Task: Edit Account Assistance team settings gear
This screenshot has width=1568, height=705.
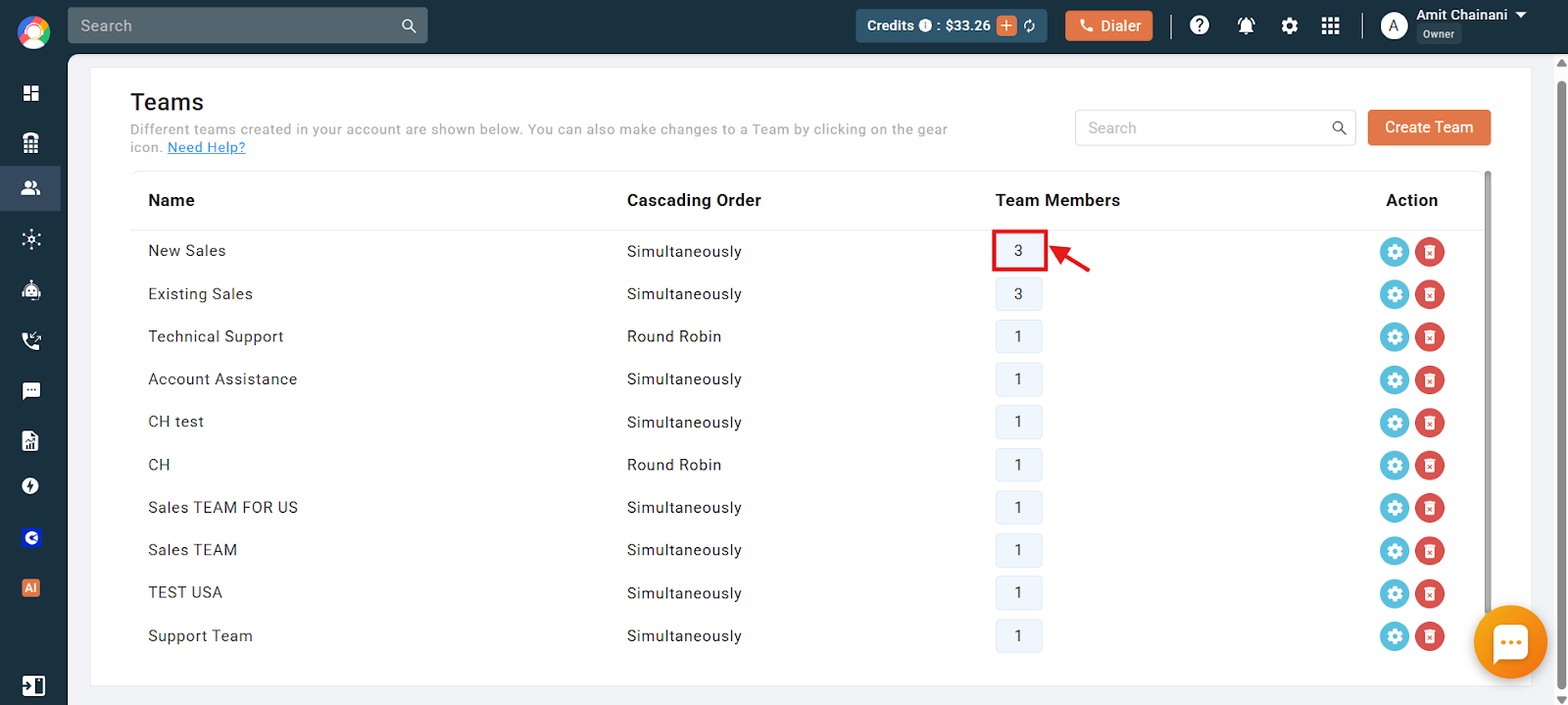Action: [1395, 379]
